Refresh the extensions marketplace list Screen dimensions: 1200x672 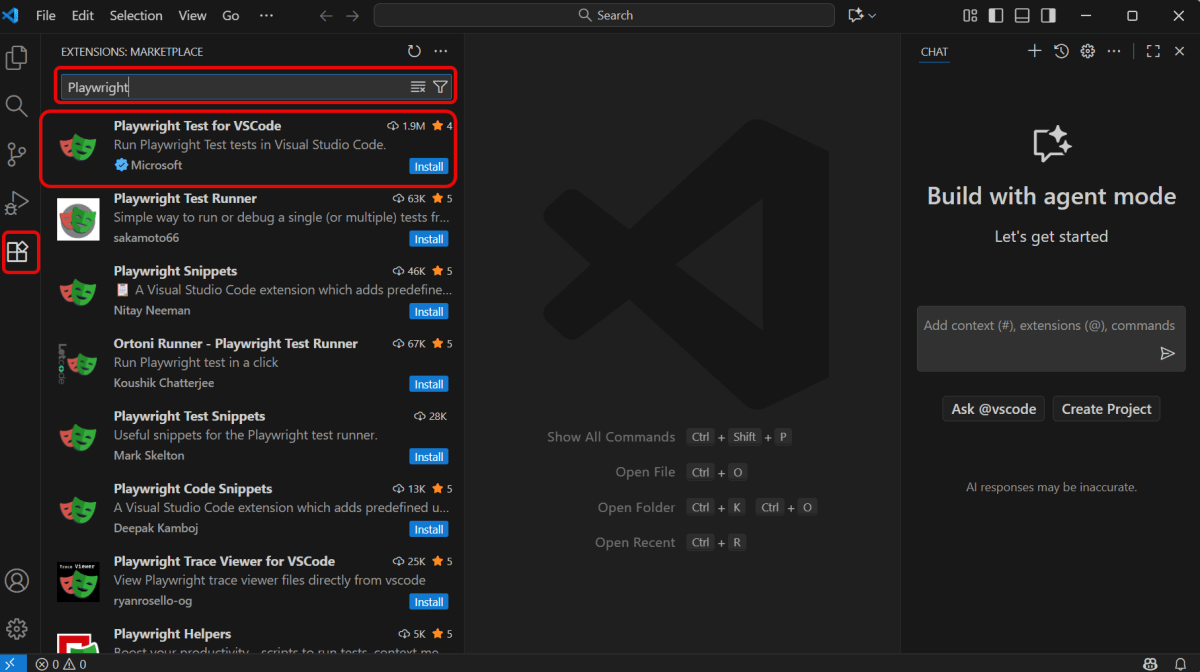414,52
